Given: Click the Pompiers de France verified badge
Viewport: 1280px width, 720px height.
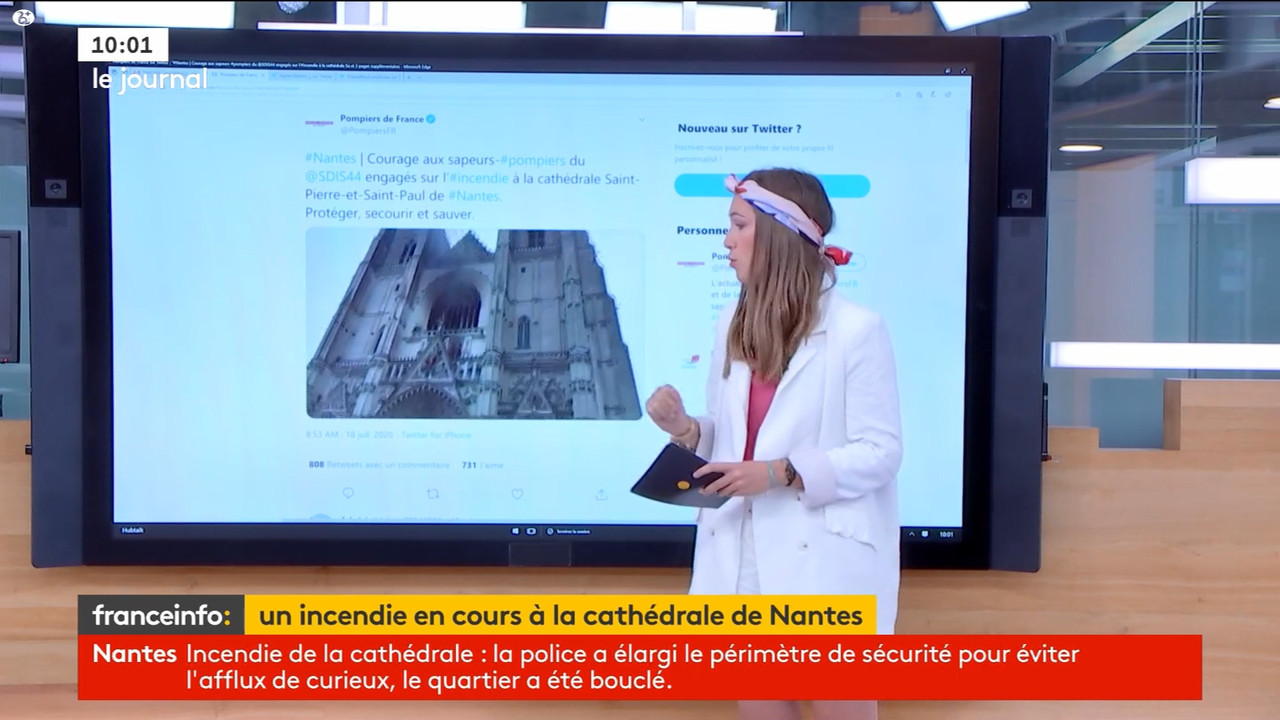Looking at the screenshot, I should tap(431, 118).
